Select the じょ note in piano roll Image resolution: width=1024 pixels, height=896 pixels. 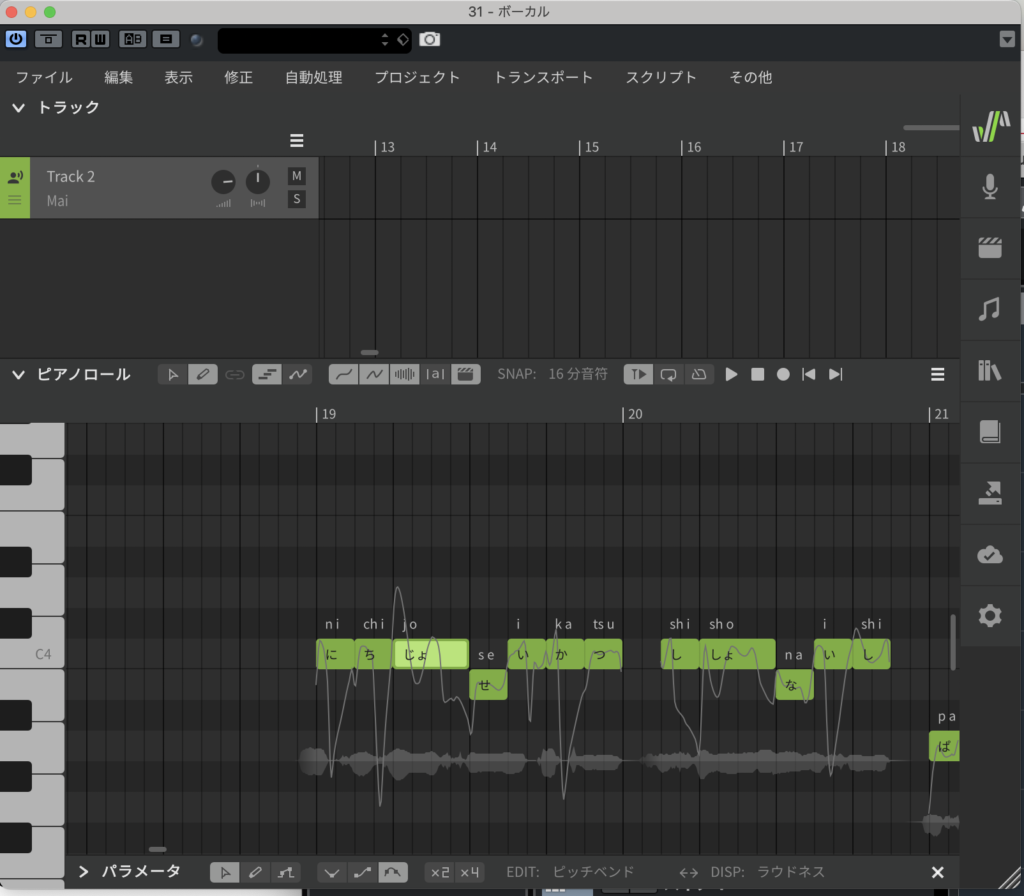coord(430,655)
